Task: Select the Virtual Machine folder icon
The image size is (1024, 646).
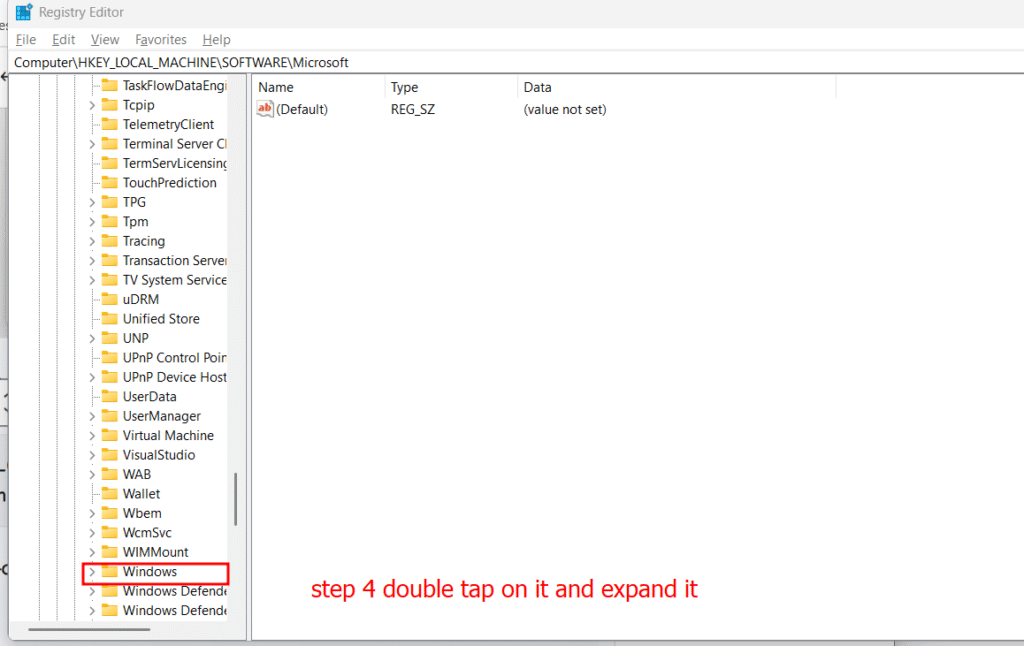Action: click(110, 436)
